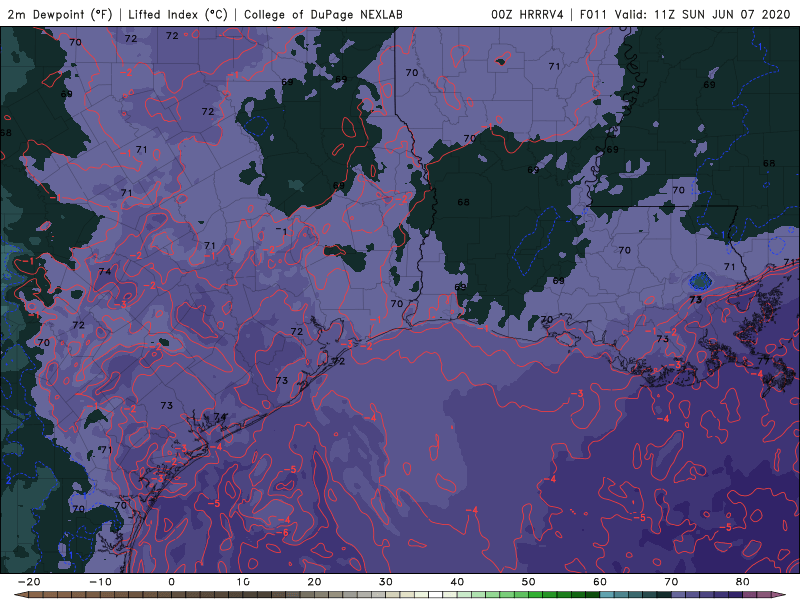Click the 0 tick label on the color scale
This screenshot has width=800, height=600.
171,582
